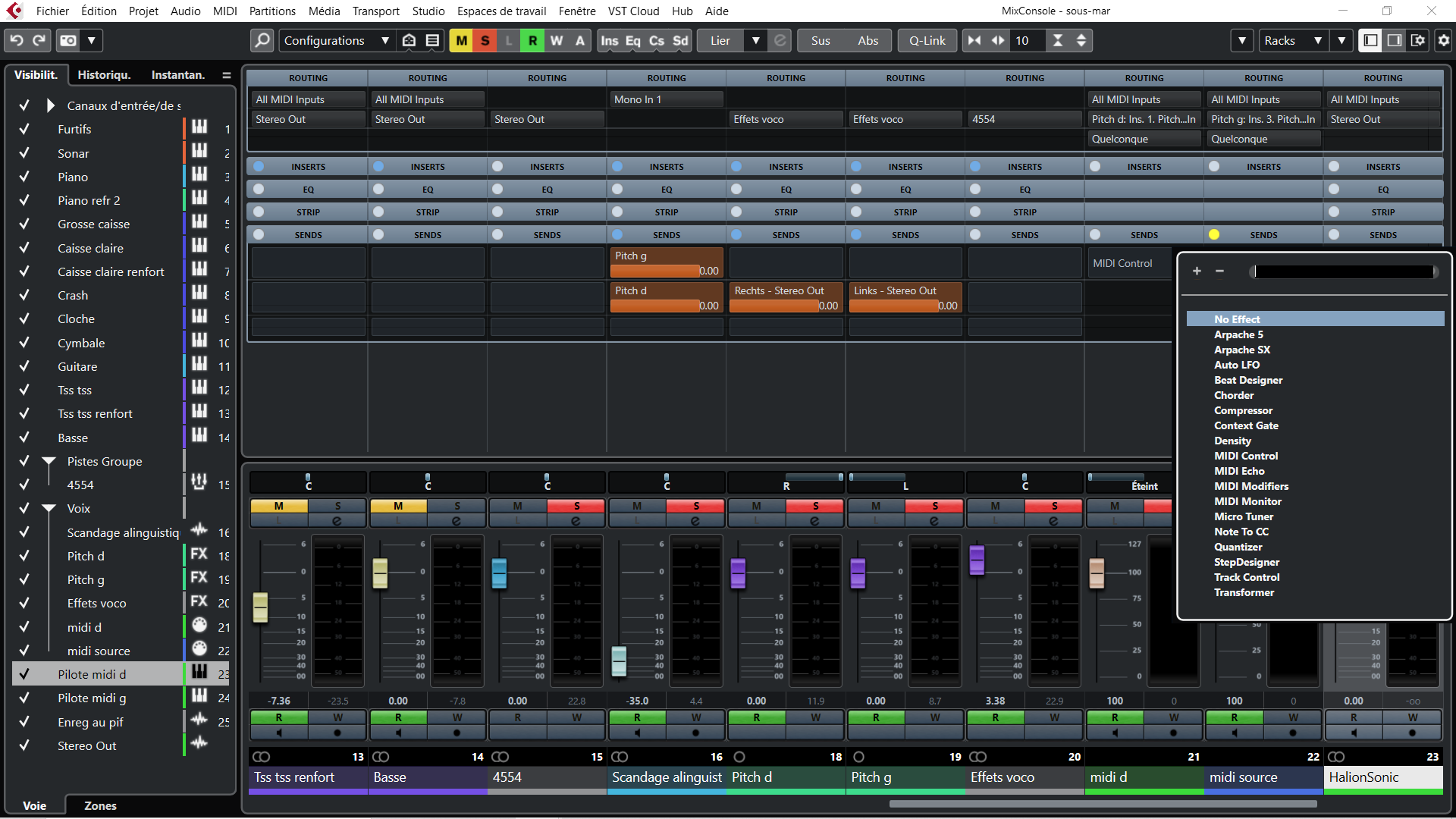
Task: Toggle the left zone panel icon
Action: coord(1370,40)
